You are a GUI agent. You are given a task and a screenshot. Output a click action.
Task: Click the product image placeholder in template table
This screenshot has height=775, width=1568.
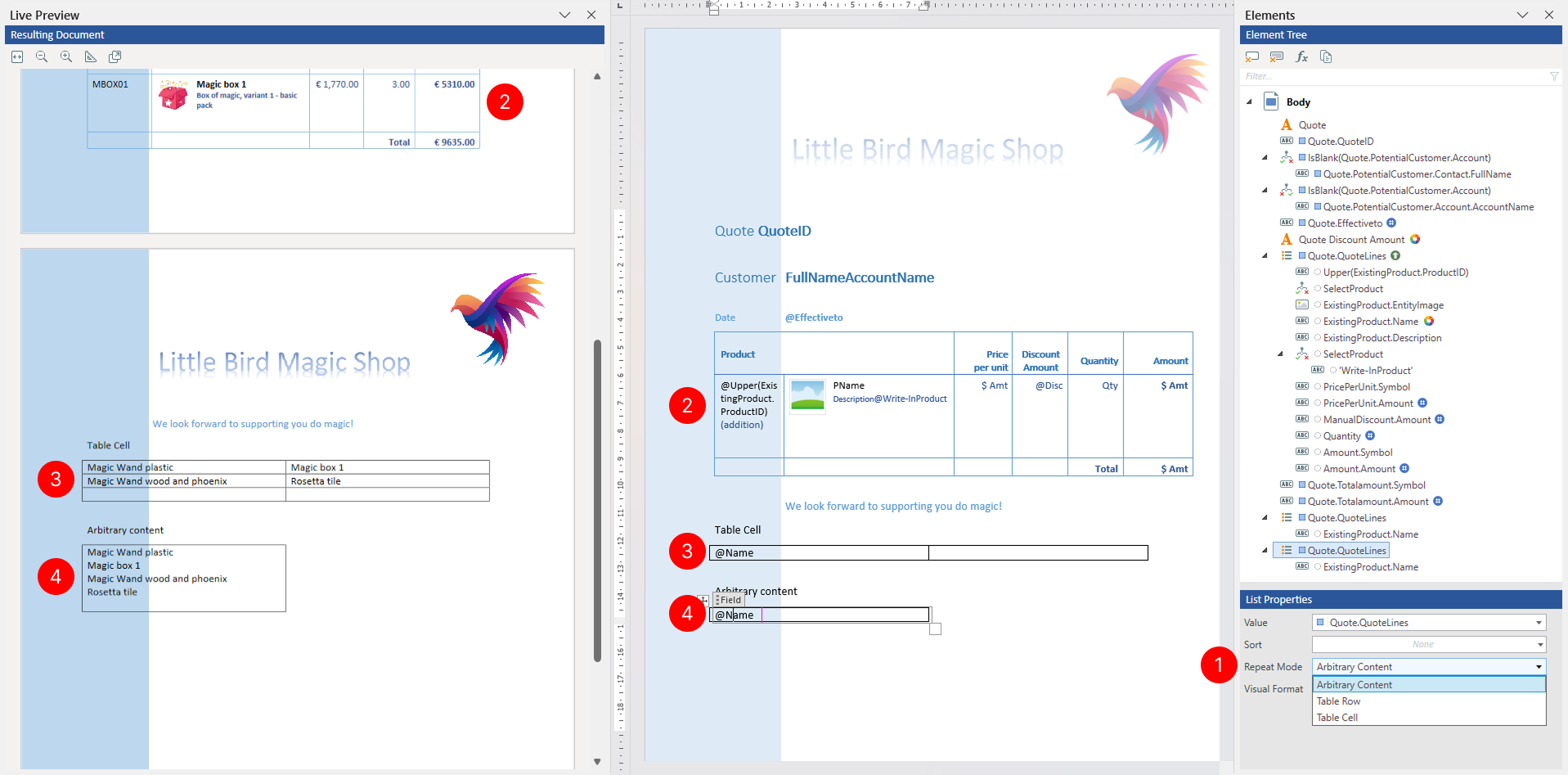(x=808, y=396)
